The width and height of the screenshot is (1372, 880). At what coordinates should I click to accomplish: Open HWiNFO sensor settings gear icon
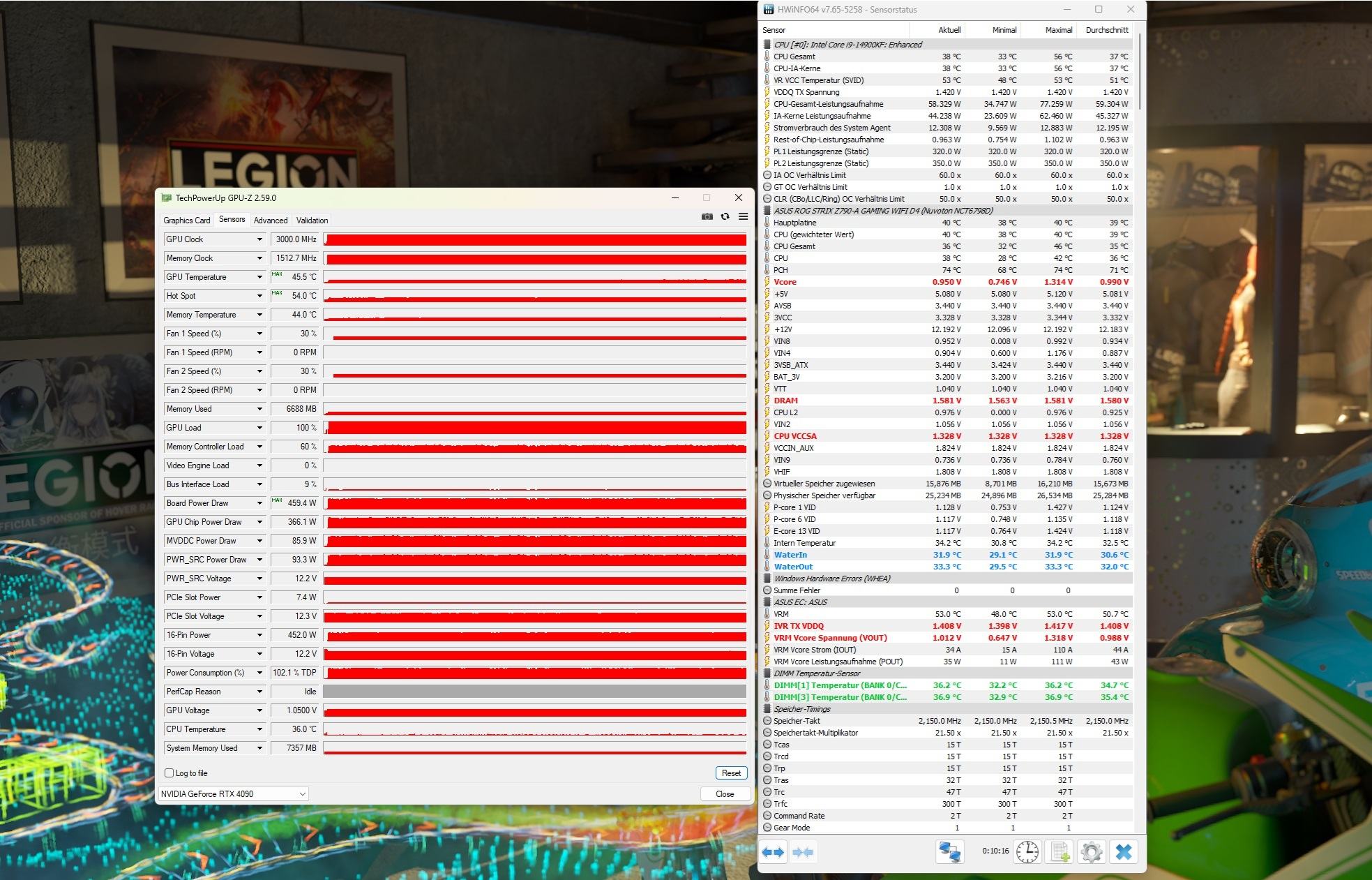[x=1092, y=852]
